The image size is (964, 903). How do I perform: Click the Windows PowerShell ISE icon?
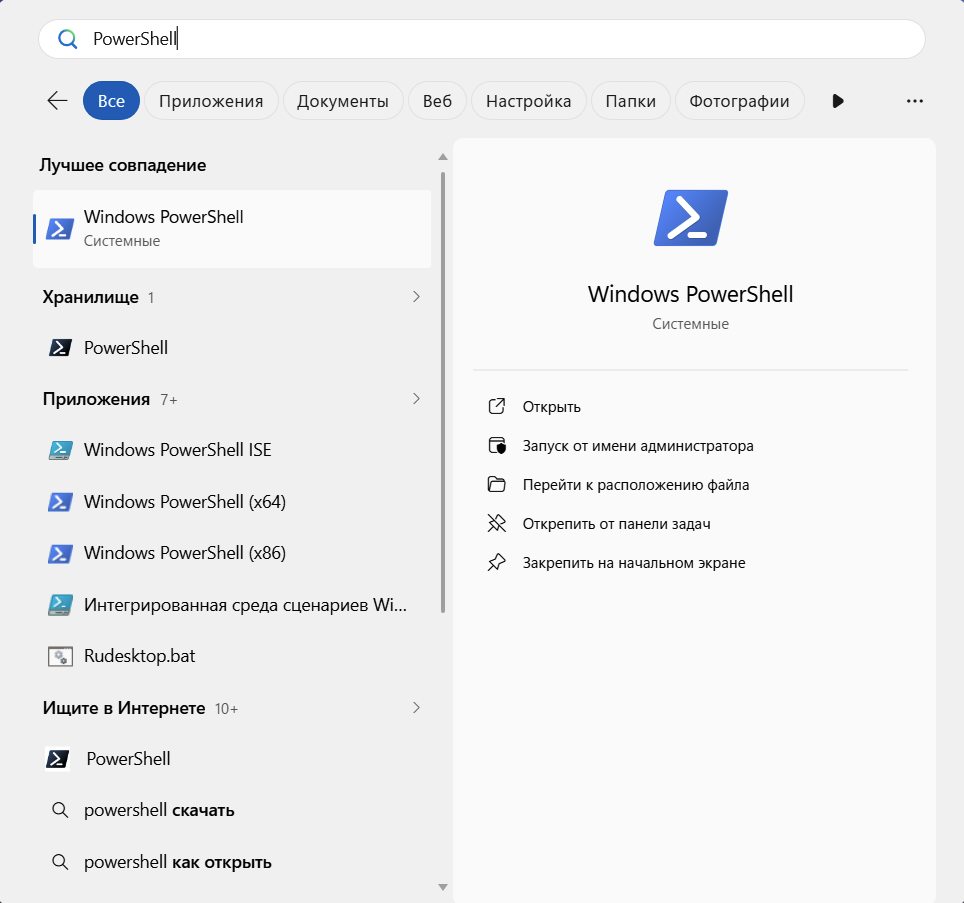click(60, 450)
